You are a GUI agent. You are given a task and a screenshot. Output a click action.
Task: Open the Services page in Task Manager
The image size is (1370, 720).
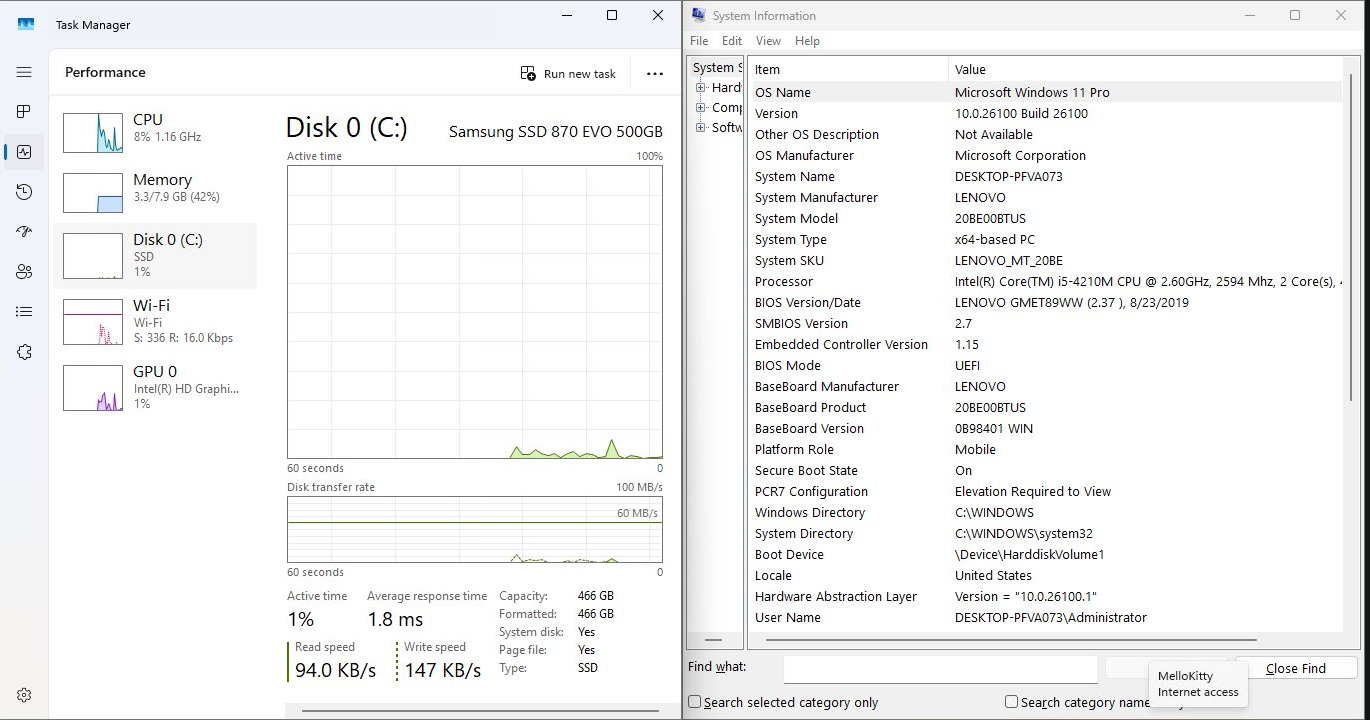click(24, 352)
